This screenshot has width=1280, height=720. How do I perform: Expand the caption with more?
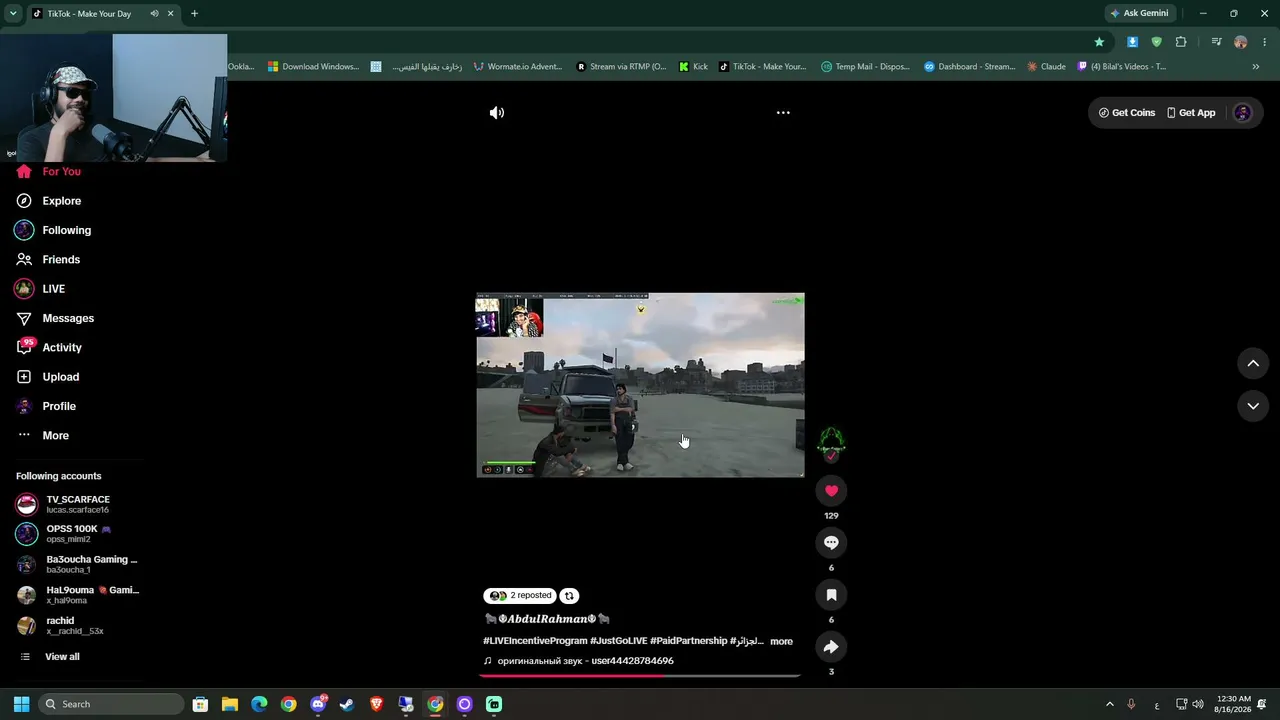click(x=781, y=641)
